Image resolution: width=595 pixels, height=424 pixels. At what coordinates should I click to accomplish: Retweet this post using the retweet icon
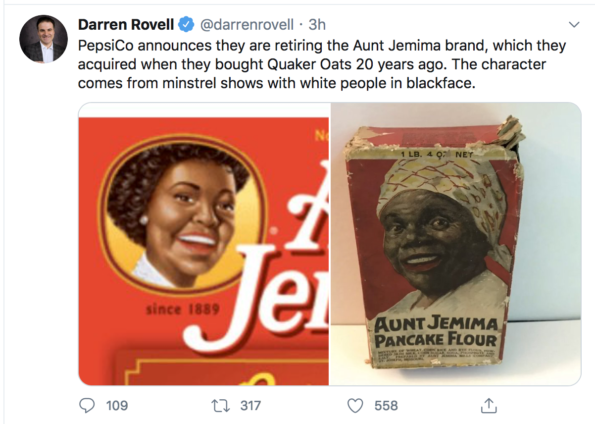click(x=220, y=406)
